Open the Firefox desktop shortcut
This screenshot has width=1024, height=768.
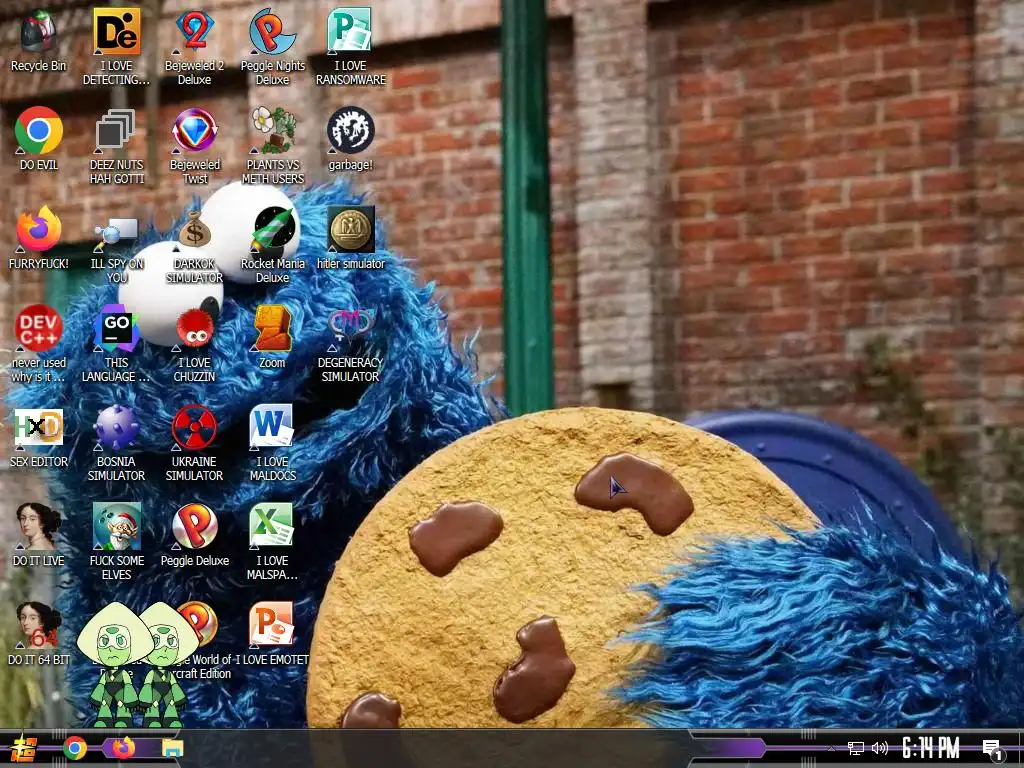coord(39,238)
